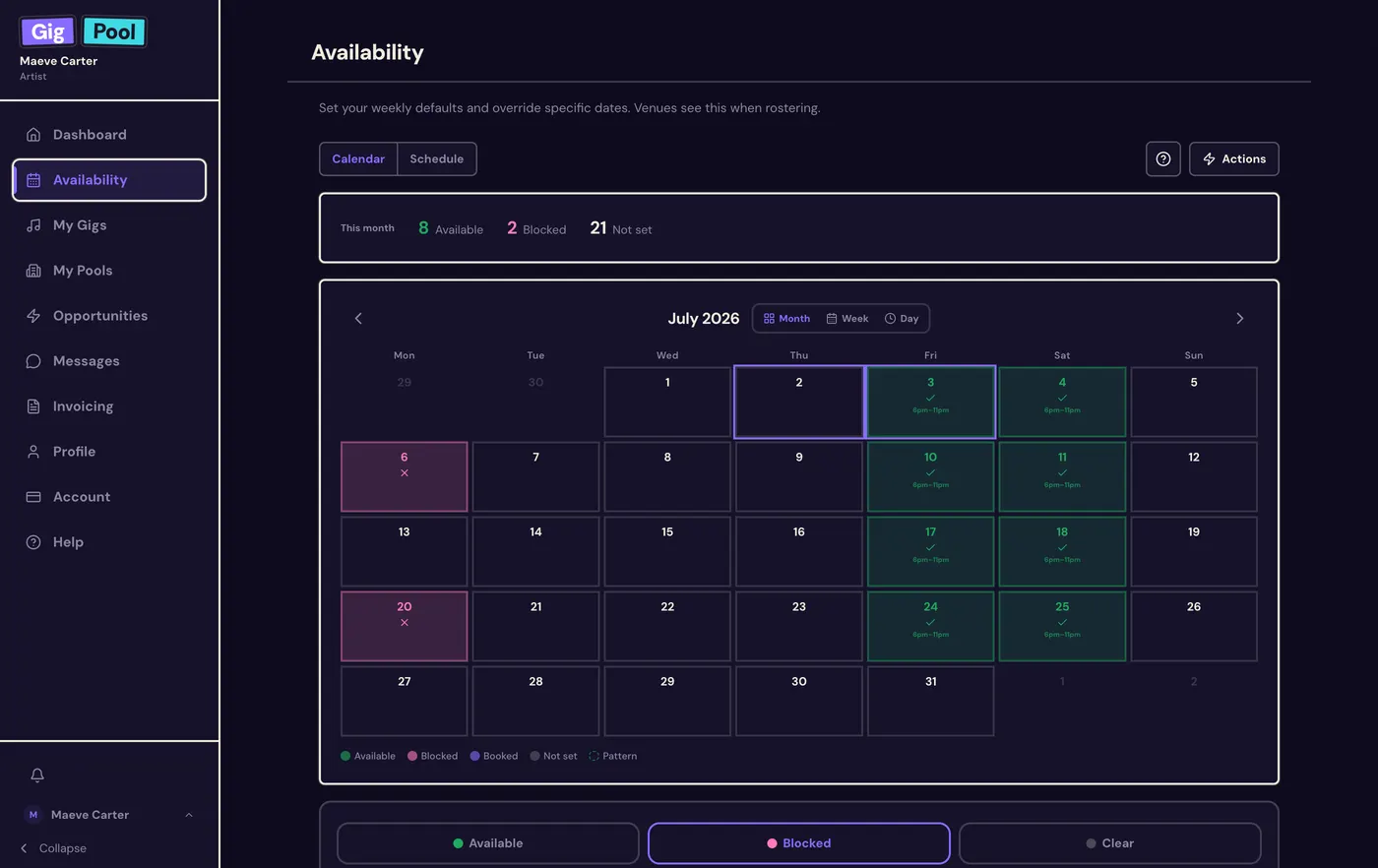
Task: Select Availability in the sidebar
Action: 109,180
